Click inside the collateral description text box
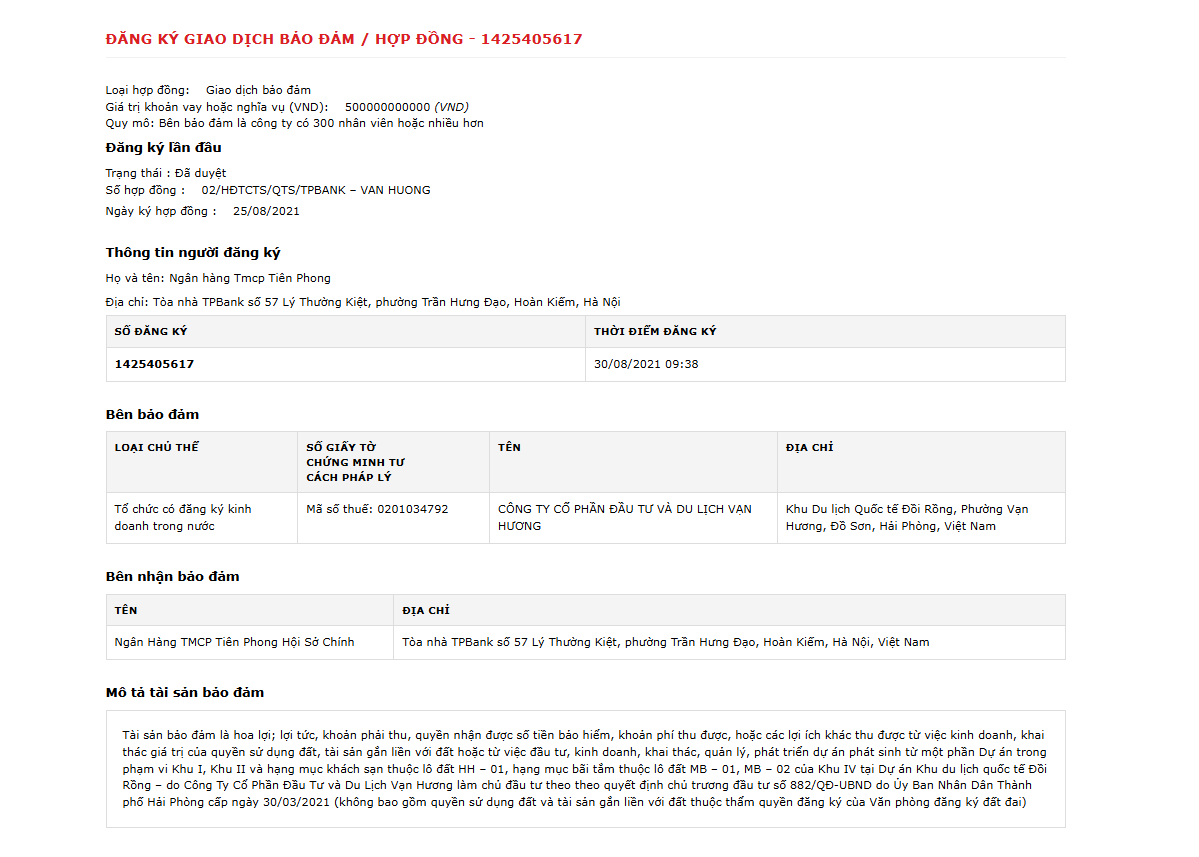This screenshot has height=857, width=1199. tap(586, 769)
